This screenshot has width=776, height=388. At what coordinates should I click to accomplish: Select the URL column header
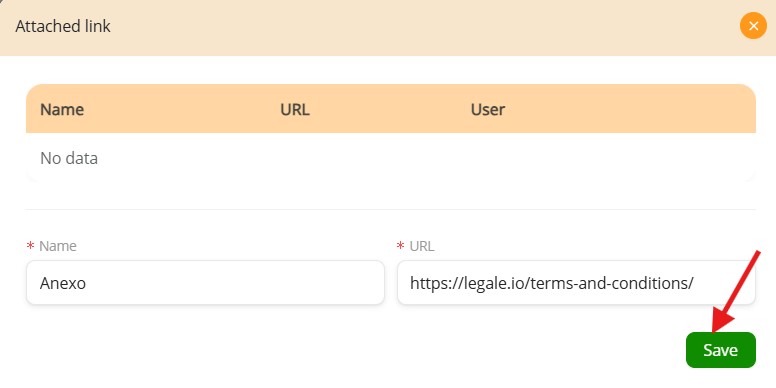pyautogui.click(x=295, y=109)
